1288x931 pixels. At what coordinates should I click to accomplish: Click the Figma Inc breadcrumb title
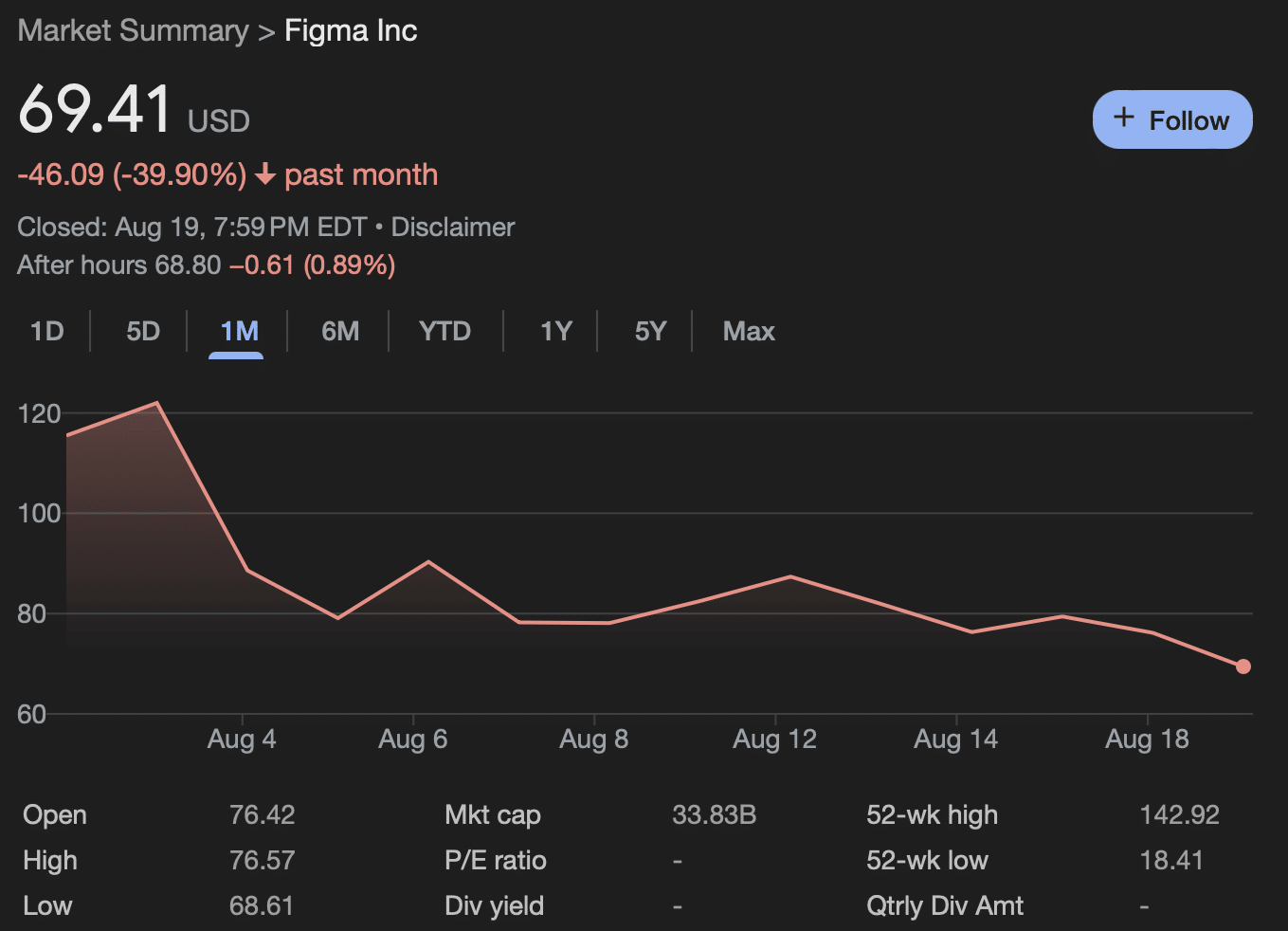click(350, 29)
